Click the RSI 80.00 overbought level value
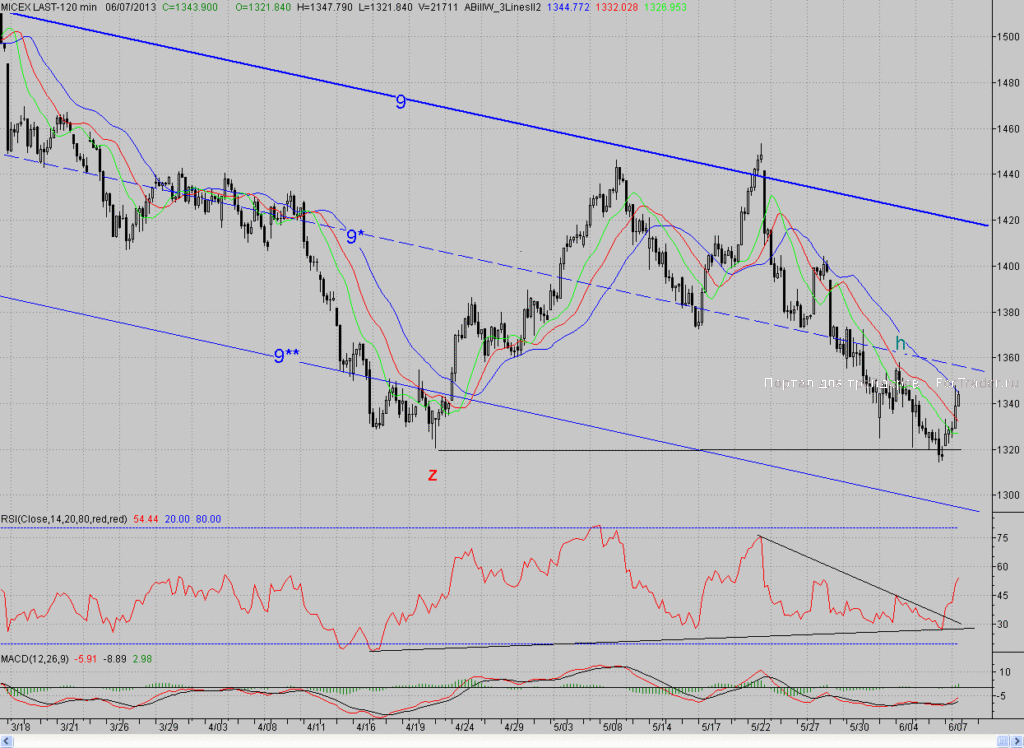Screen dimensions: 1024x748 coord(208,519)
